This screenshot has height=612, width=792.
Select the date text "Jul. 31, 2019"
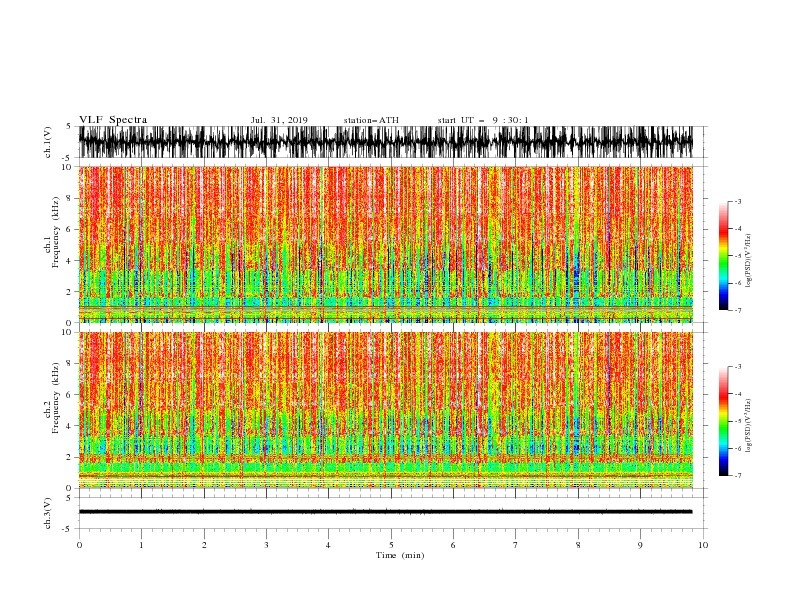279,120
